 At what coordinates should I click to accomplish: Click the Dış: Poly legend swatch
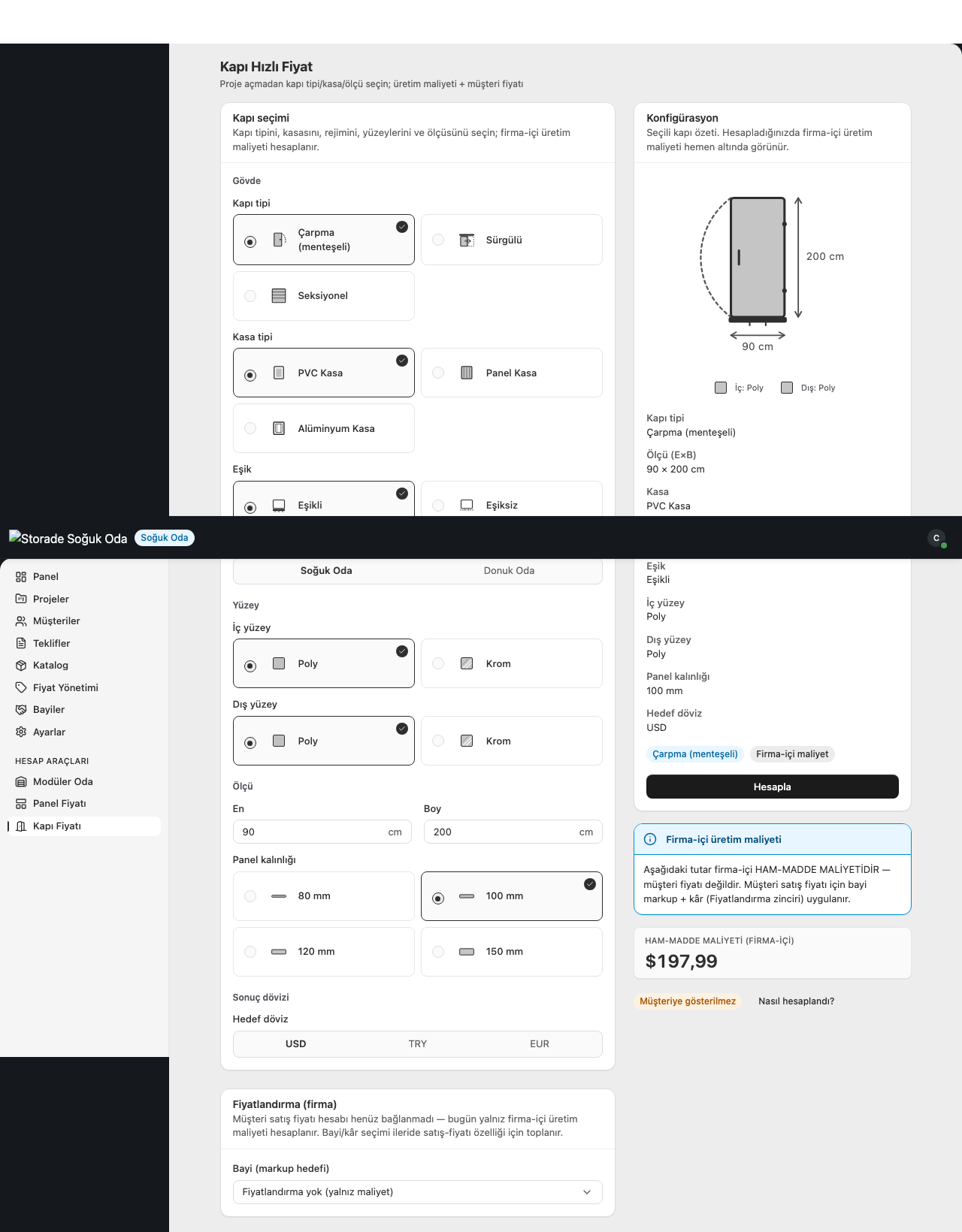coord(787,388)
